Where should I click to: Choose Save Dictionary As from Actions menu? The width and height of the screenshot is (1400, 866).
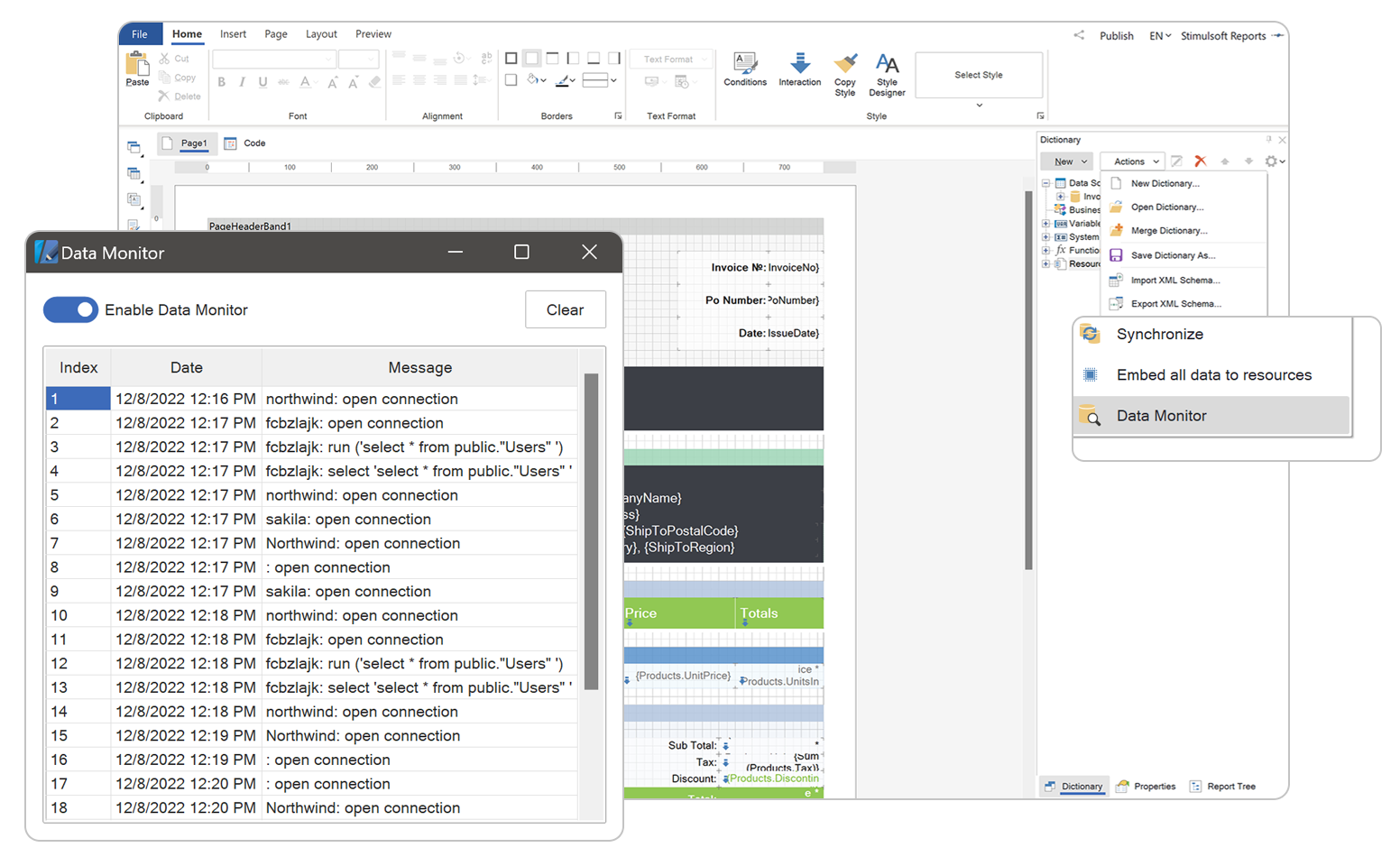point(1172,255)
